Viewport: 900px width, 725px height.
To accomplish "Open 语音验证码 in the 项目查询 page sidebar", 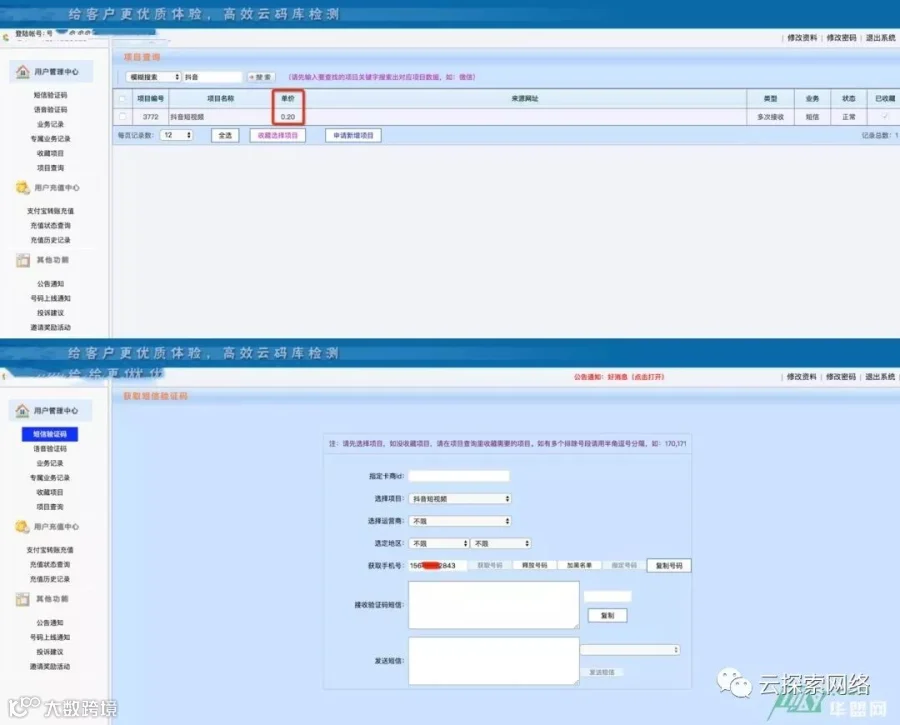I will click(50, 110).
